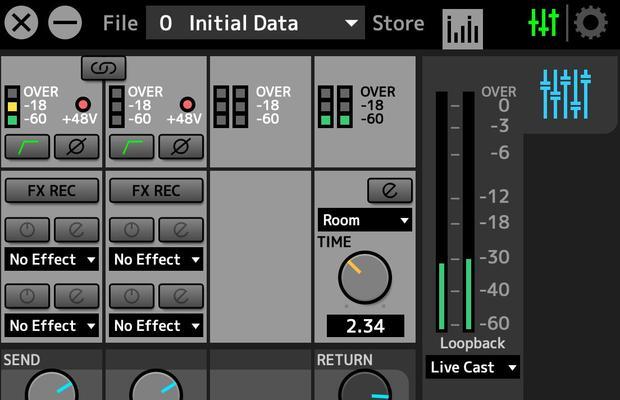Click the reverb TIME knob
Image resolution: width=620 pixels, height=400 pixels.
(x=365, y=278)
